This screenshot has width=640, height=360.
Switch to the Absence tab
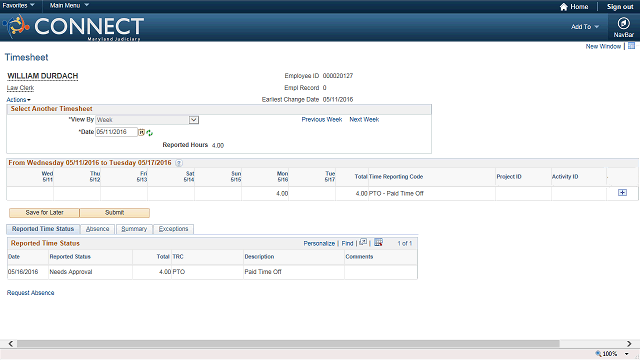click(x=98, y=229)
